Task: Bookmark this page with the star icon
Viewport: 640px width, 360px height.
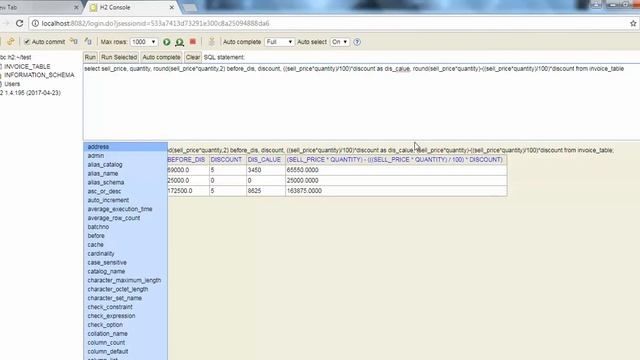Action: 633,23
